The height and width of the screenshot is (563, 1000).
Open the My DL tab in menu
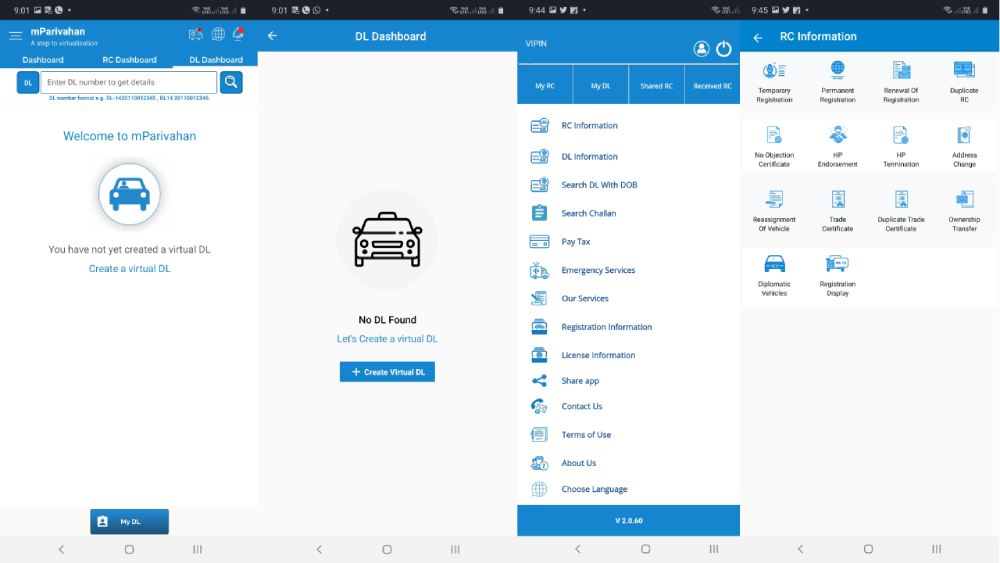coord(600,85)
